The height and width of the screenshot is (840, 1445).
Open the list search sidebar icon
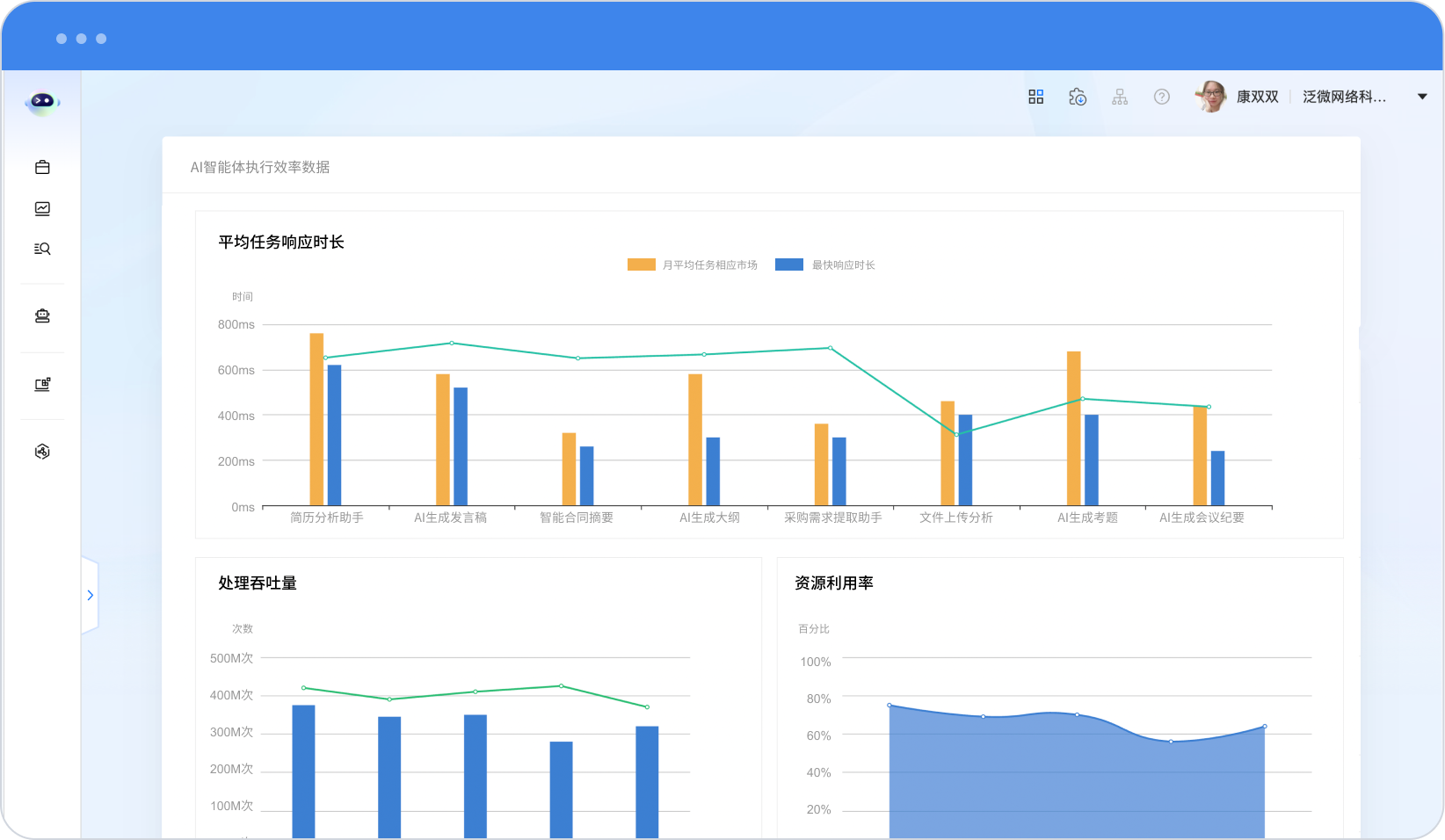42,249
